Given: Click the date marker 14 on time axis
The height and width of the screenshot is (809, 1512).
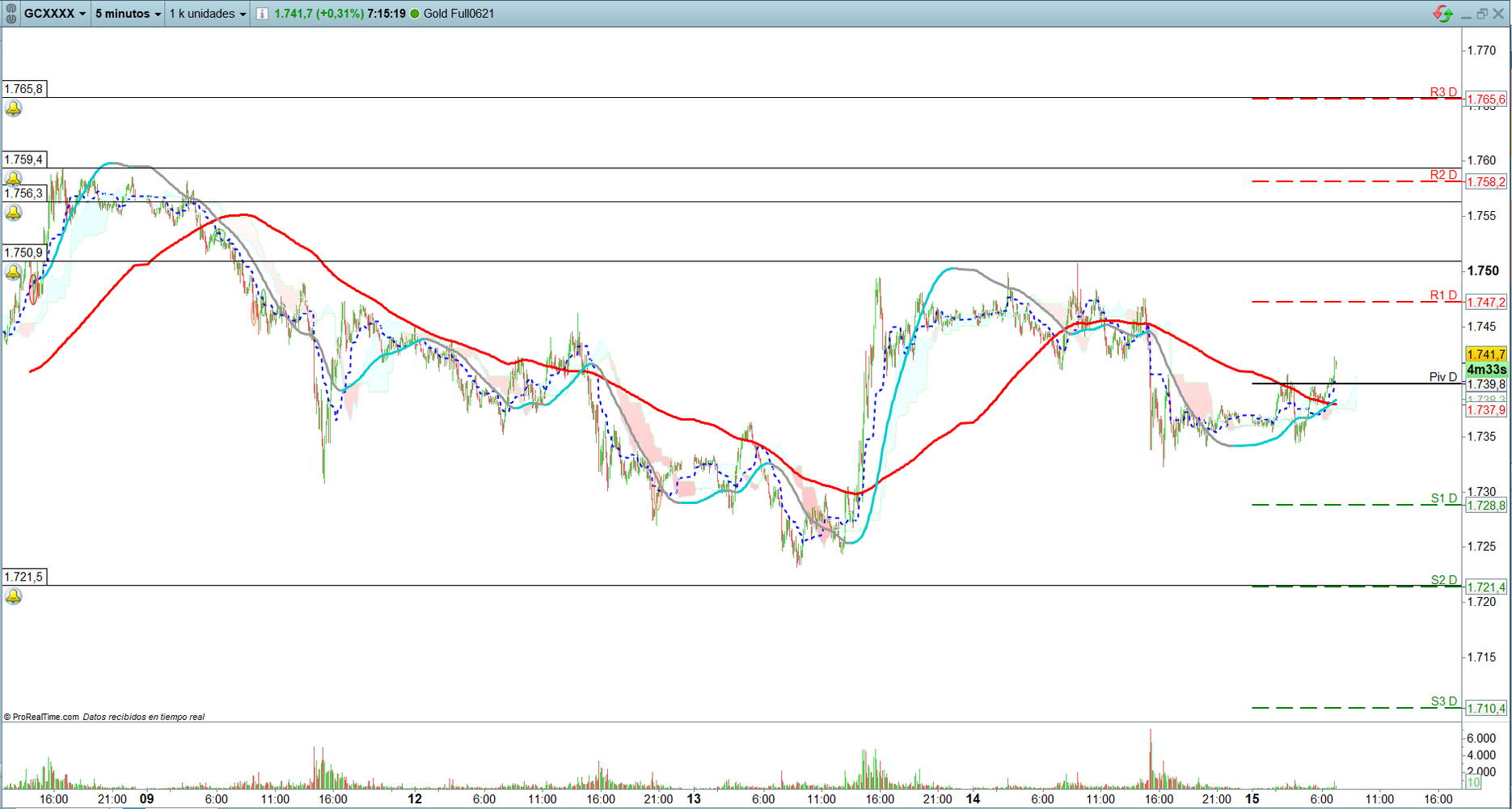Looking at the screenshot, I should coord(973,798).
